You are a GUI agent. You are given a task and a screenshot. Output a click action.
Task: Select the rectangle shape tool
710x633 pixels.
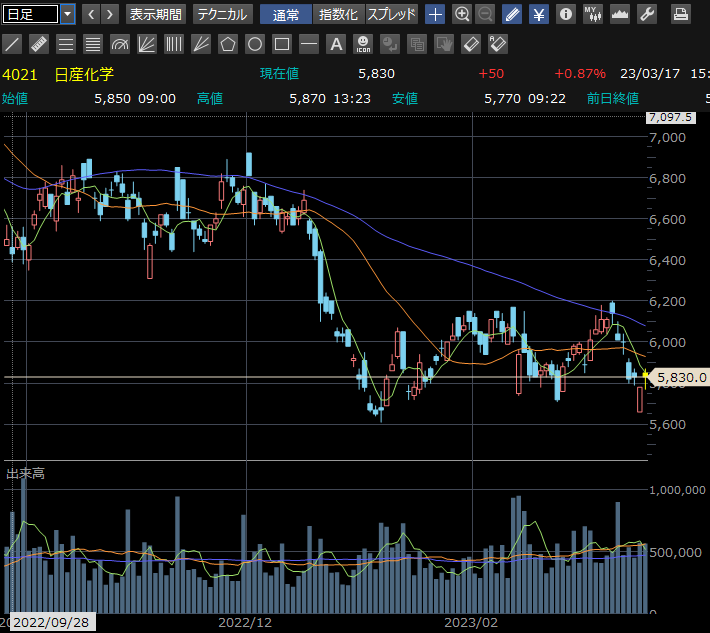(x=282, y=44)
